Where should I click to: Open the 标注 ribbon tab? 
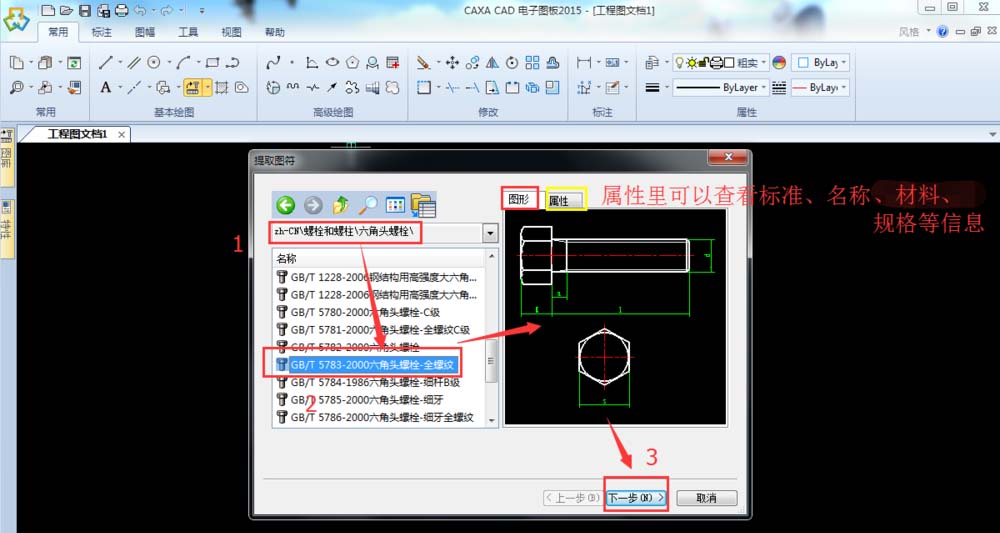(102, 32)
